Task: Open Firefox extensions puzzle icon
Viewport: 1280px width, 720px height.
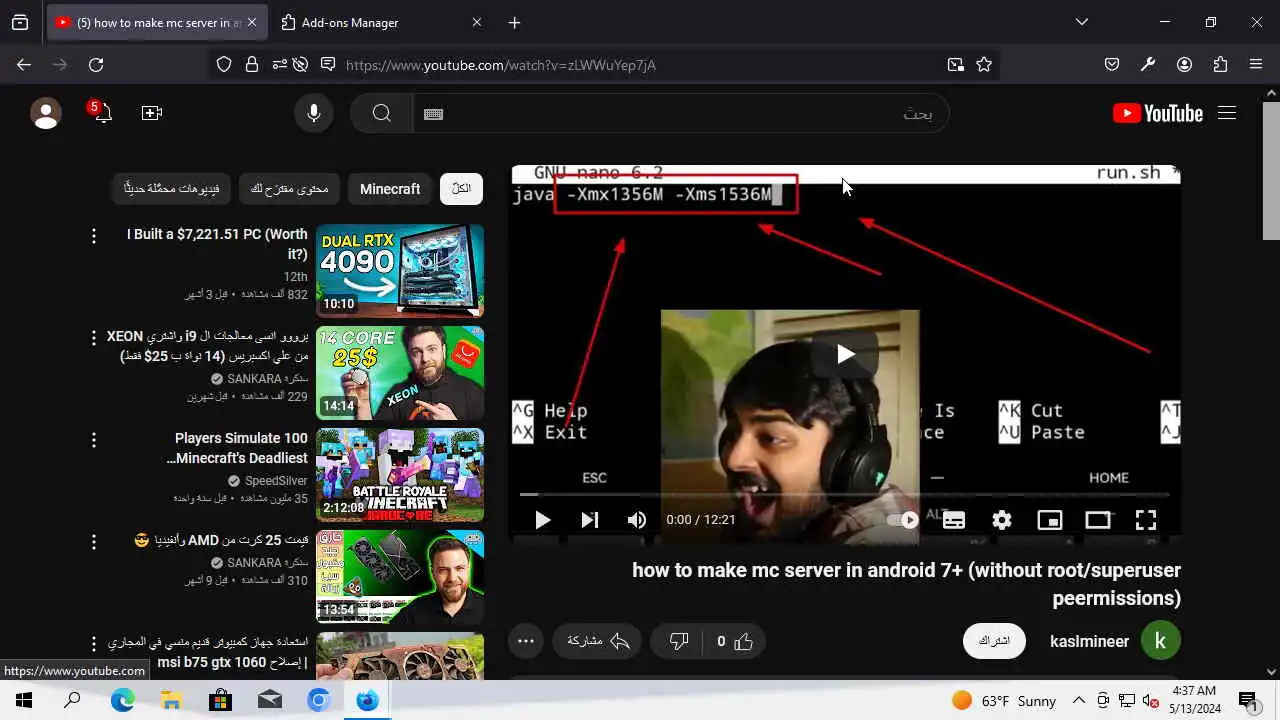Action: [1220, 64]
